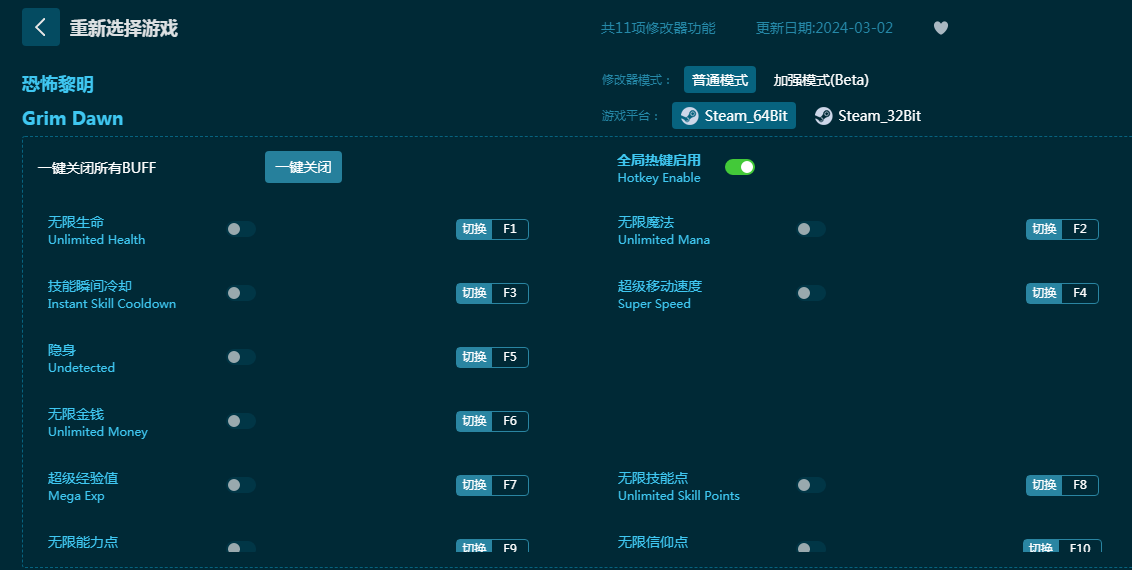Switch on Unlimited Money
Viewport: 1132px width, 570px height.
[x=241, y=421]
